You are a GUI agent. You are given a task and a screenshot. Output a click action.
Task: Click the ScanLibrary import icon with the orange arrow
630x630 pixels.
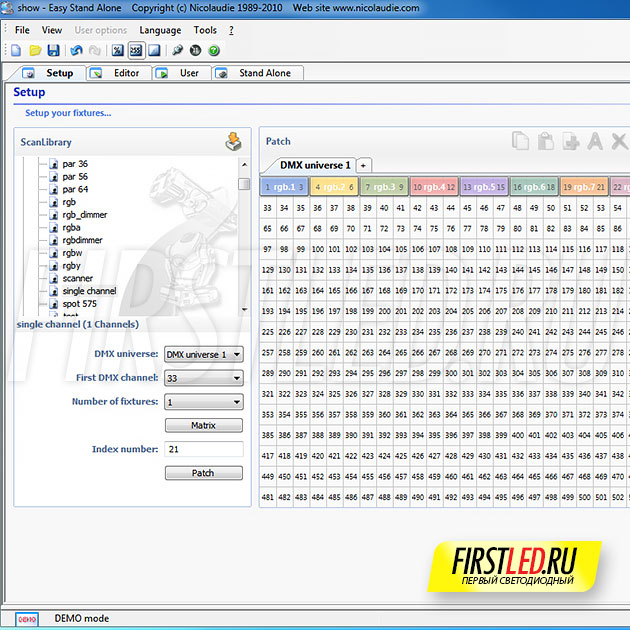(234, 142)
